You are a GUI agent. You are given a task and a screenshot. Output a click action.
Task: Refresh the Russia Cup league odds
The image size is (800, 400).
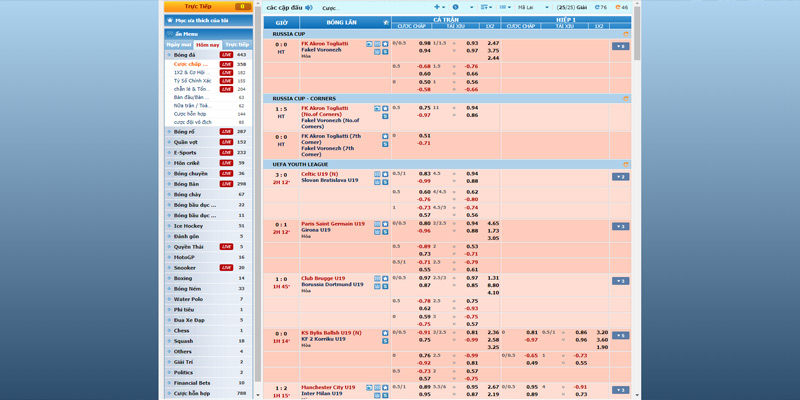click(626, 34)
